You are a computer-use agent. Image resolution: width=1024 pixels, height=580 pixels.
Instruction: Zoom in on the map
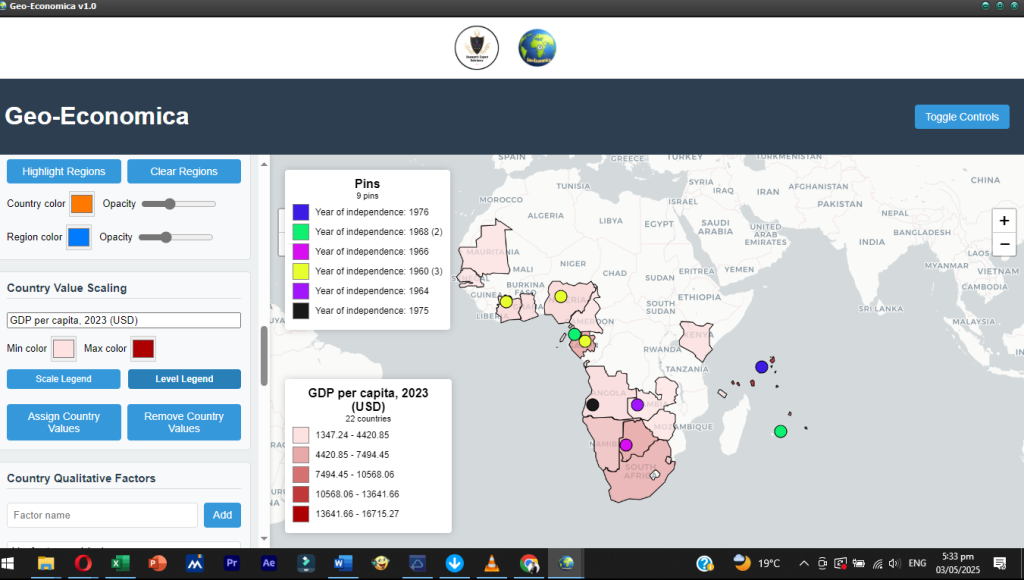pos(1004,220)
